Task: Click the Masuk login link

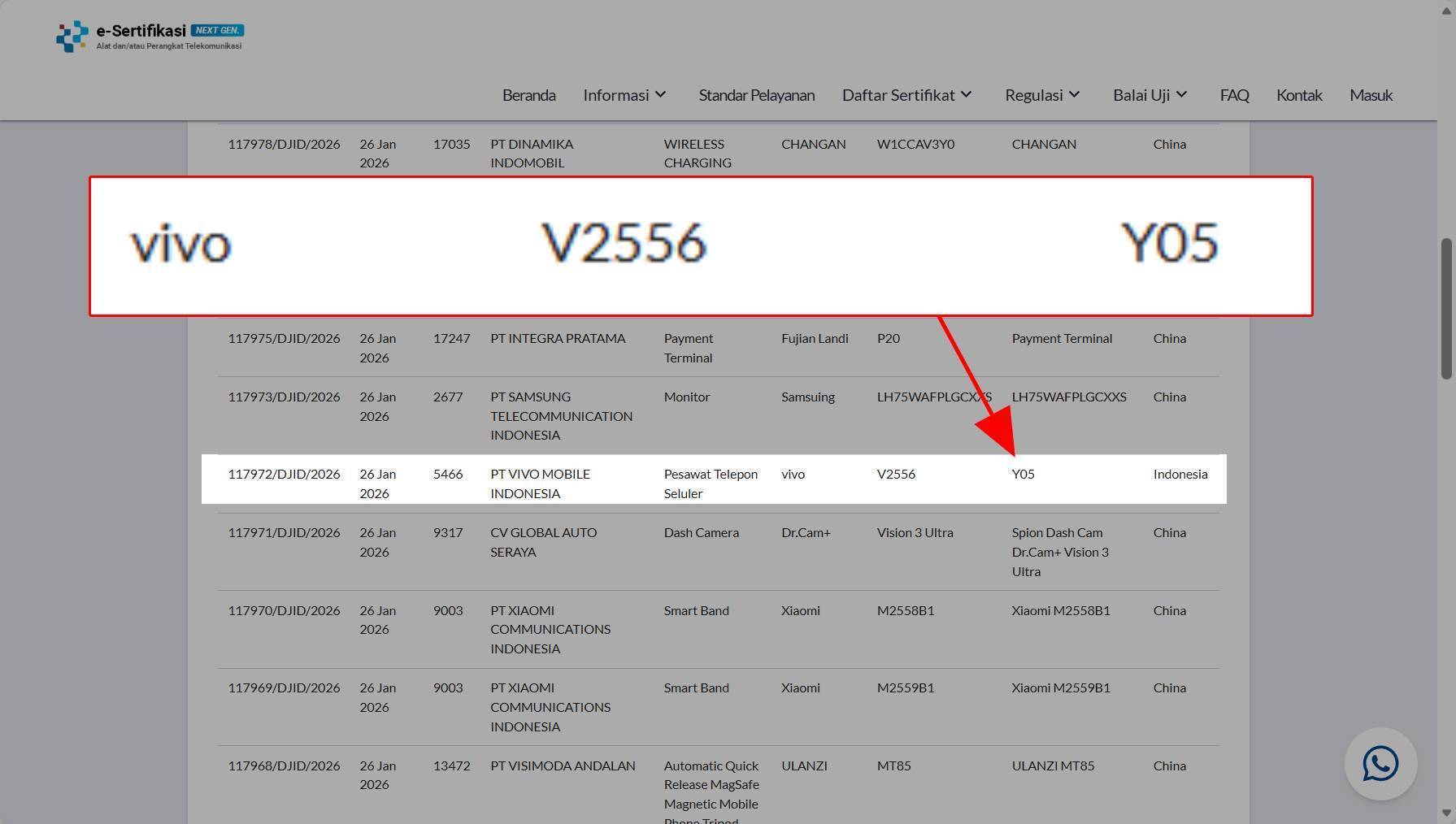Action: 1371,95
